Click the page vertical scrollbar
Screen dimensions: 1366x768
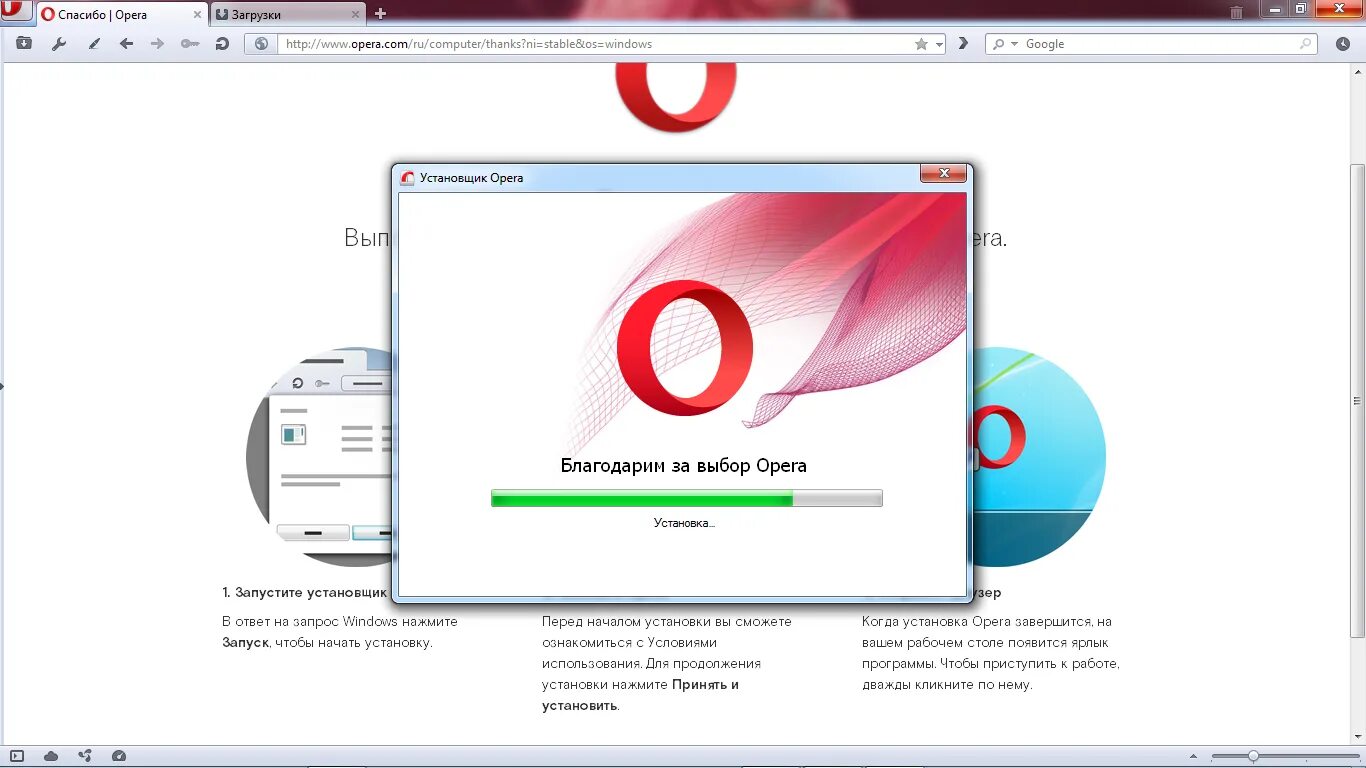click(x=1358, y=400)
